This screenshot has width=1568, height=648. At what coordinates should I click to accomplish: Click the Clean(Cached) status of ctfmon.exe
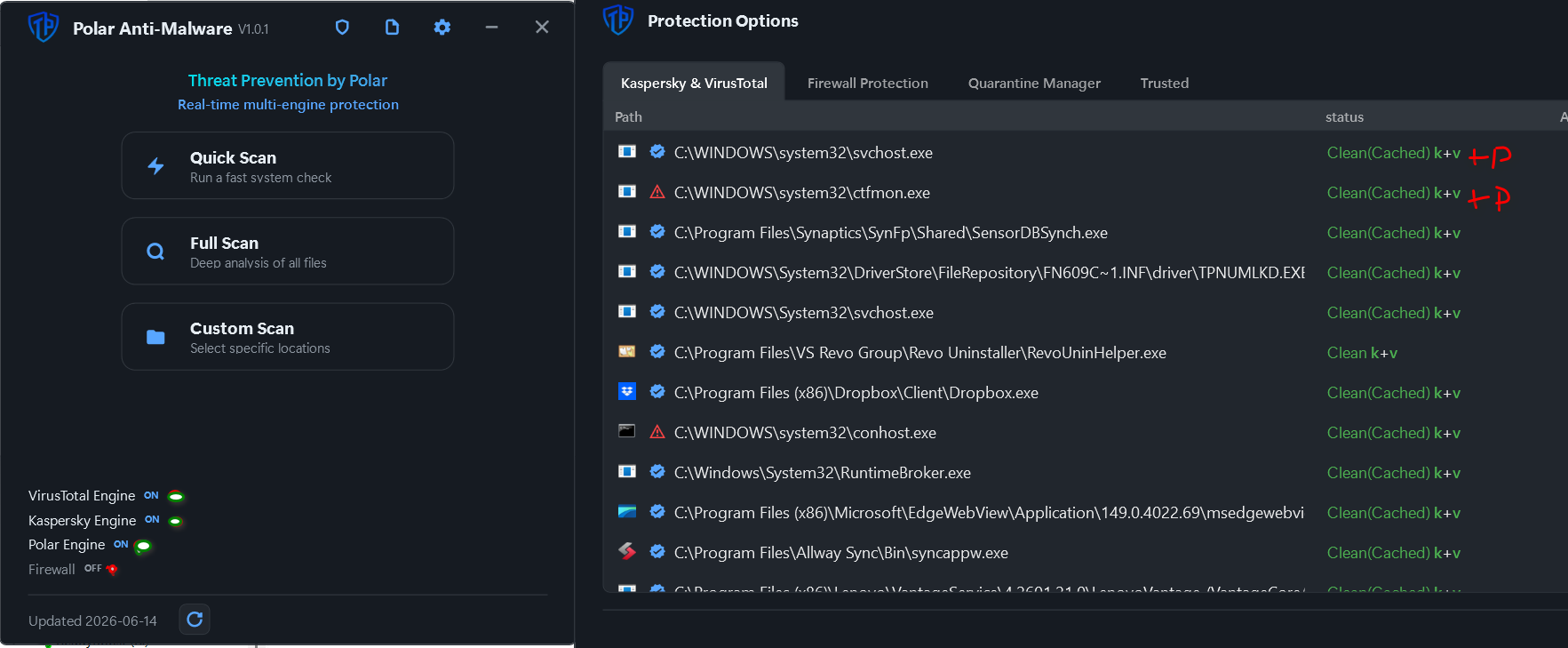pyautogui.click(x=1393, y=193)
